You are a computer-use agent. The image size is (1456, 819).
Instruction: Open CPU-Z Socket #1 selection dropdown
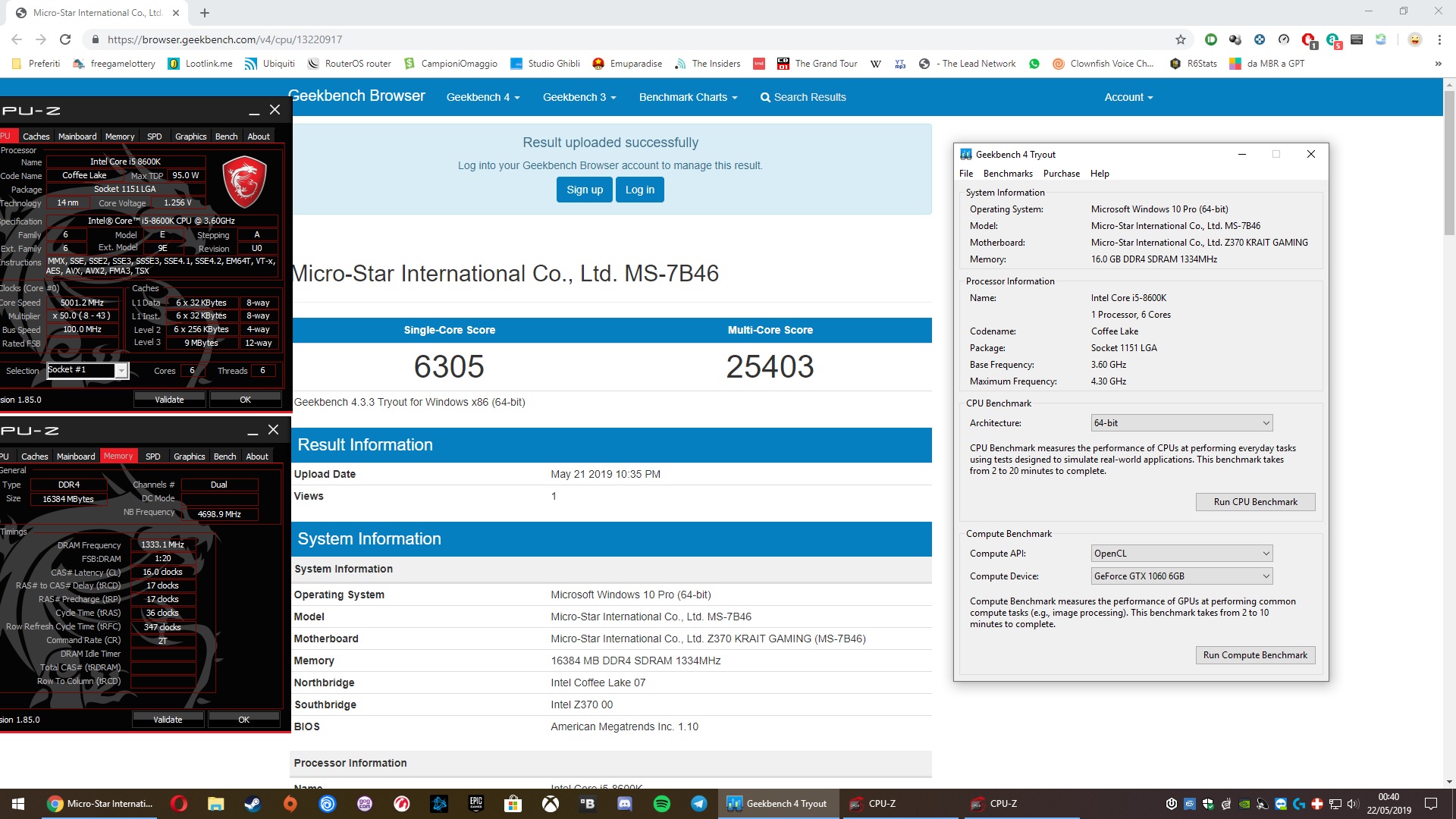[87, 370]
